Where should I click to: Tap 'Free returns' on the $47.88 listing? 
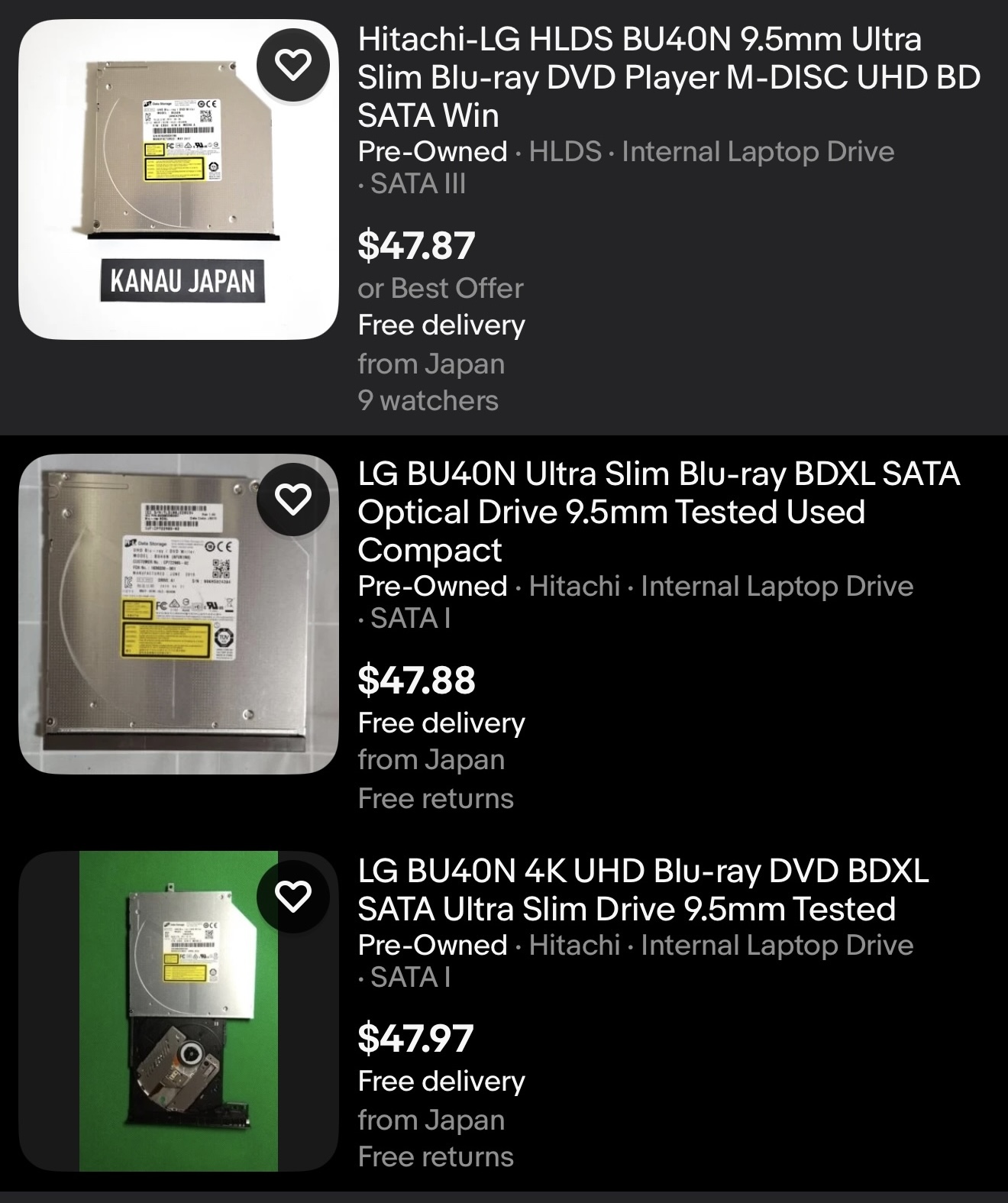pos(435,798)
